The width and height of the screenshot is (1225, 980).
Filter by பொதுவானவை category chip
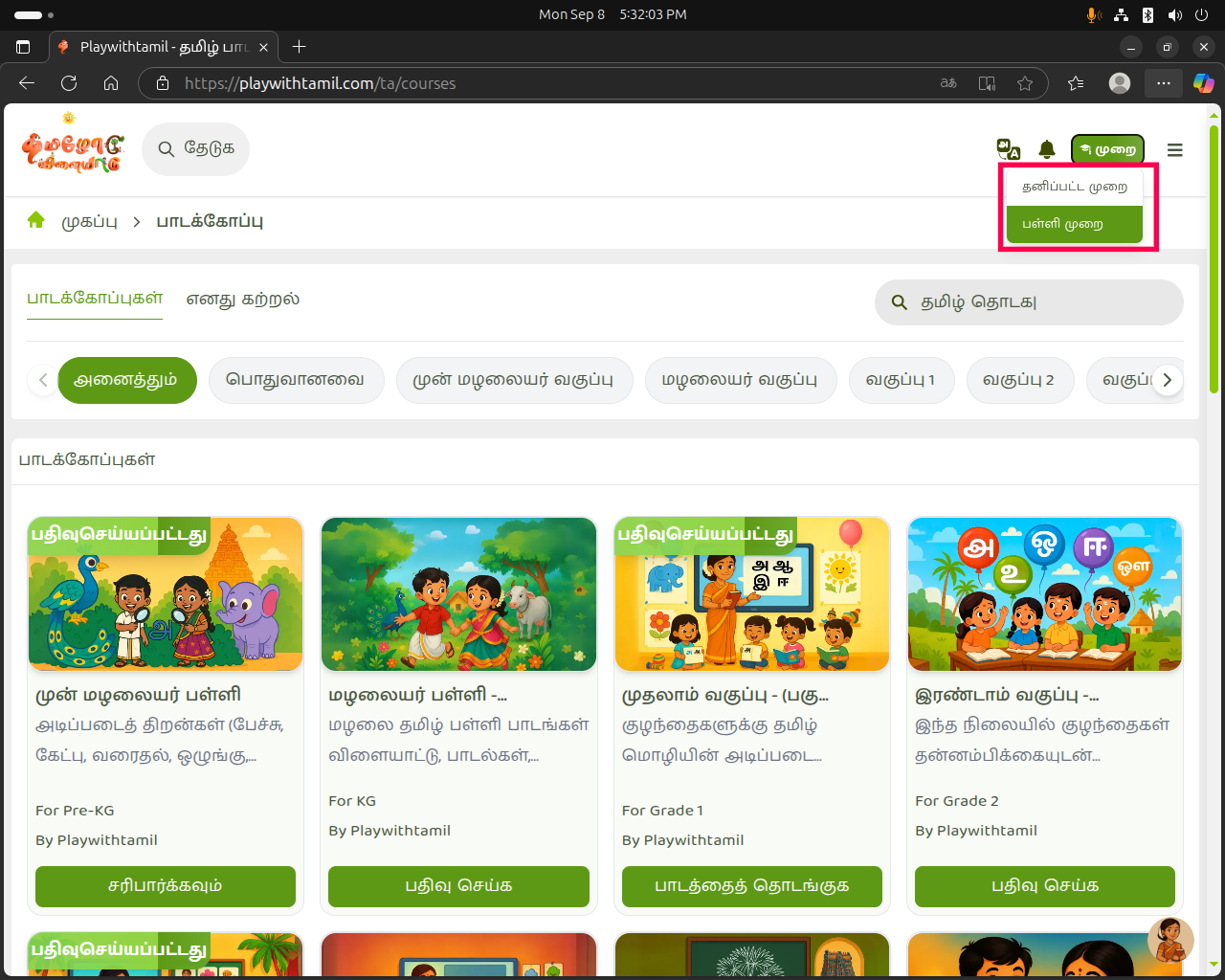(x=295, y=380)
